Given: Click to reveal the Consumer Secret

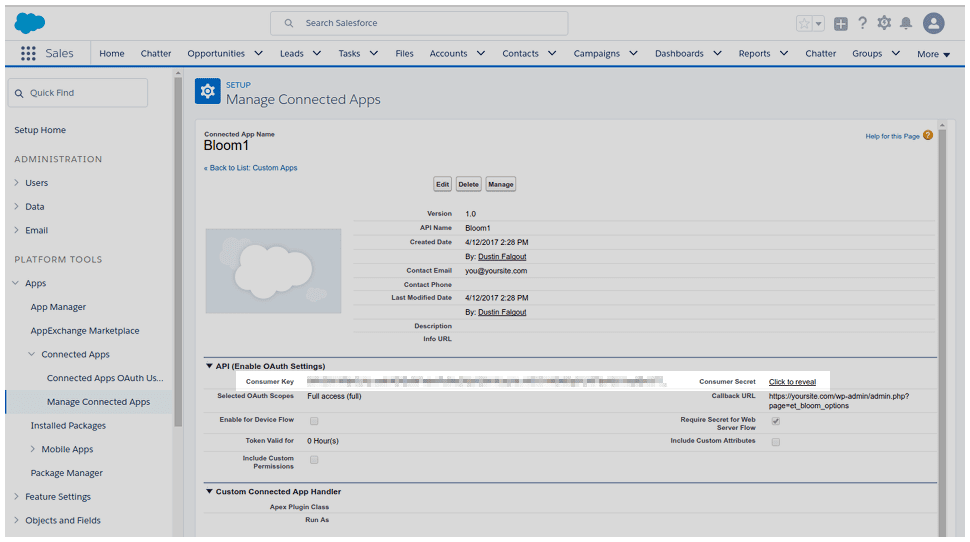Looking at the screenshot, I should click(x=792, y=382).
